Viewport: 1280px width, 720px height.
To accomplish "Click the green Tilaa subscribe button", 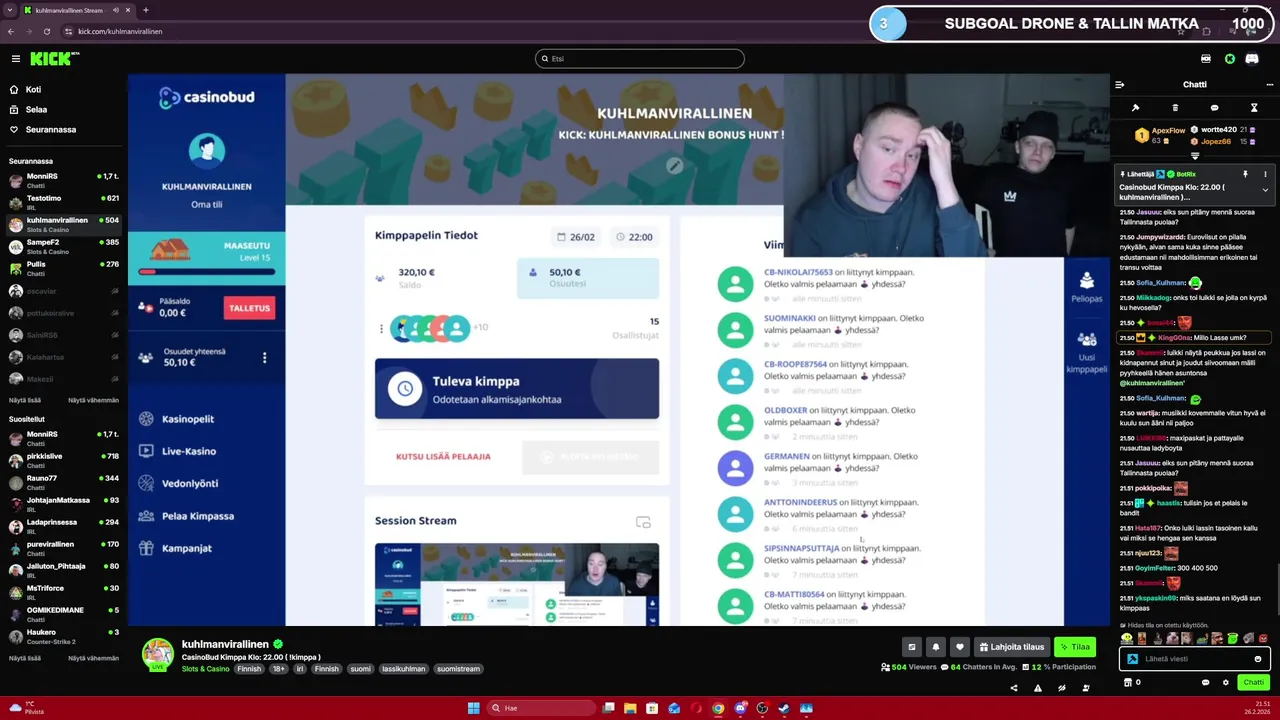I will tap(1075, 647).
